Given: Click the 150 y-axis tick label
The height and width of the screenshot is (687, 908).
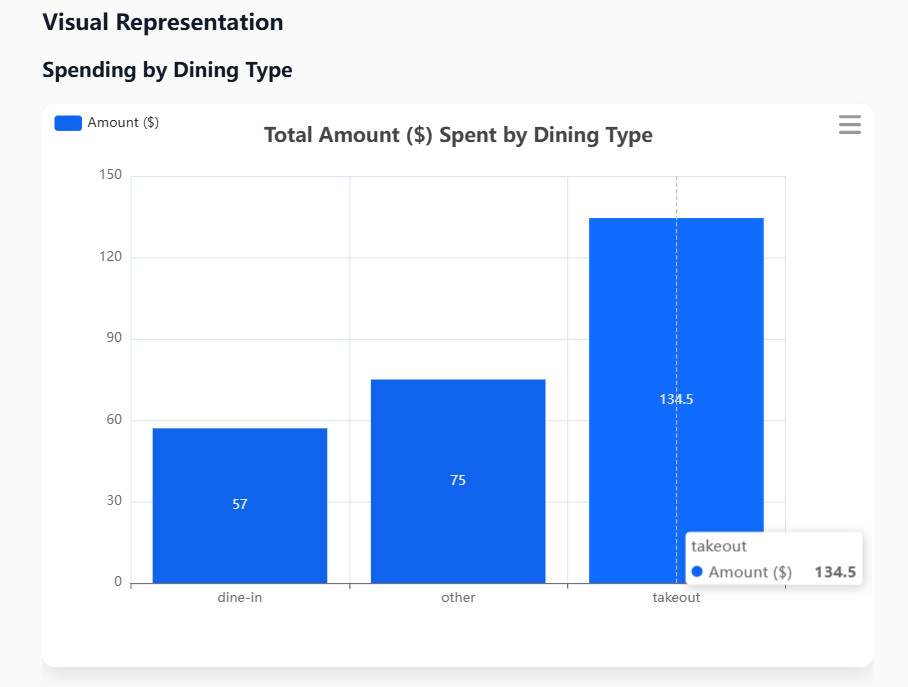Looking at the screenshot, I should click(x=111, y=176).
